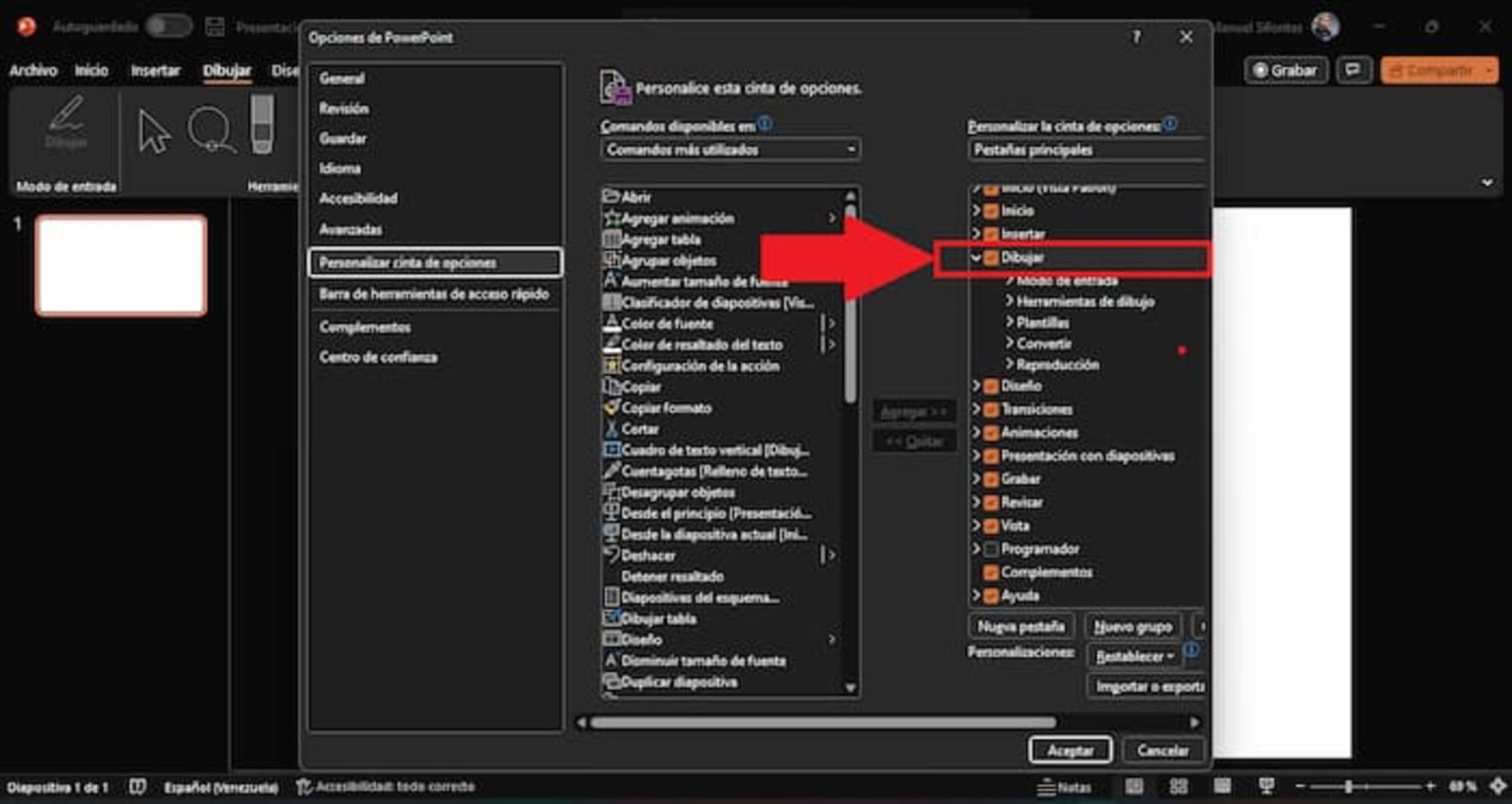This screenshot has height=804, width=1512.
Task: Click the Importar o exportar button
Action: (1147, 686)
